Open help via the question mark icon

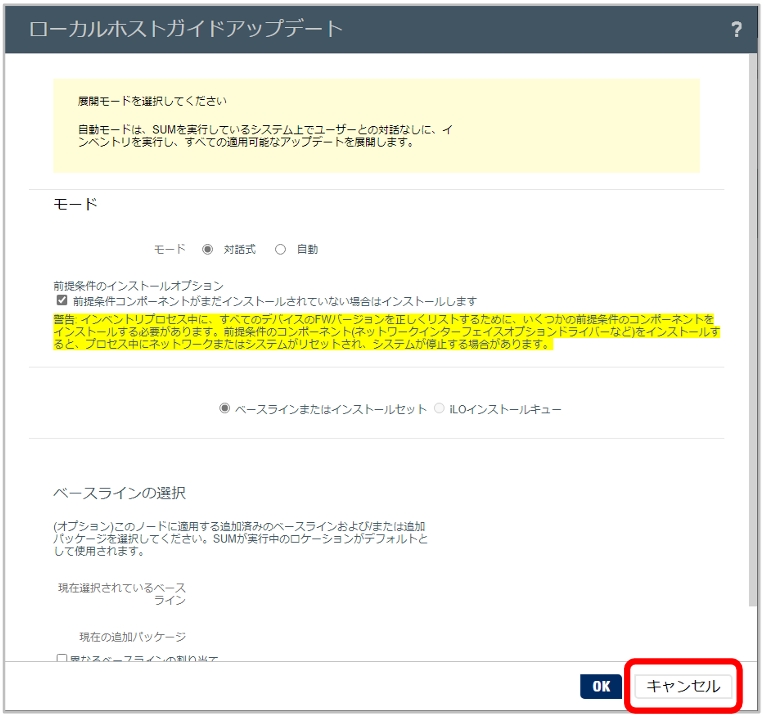pyautogui.click(x=737, y=29)
